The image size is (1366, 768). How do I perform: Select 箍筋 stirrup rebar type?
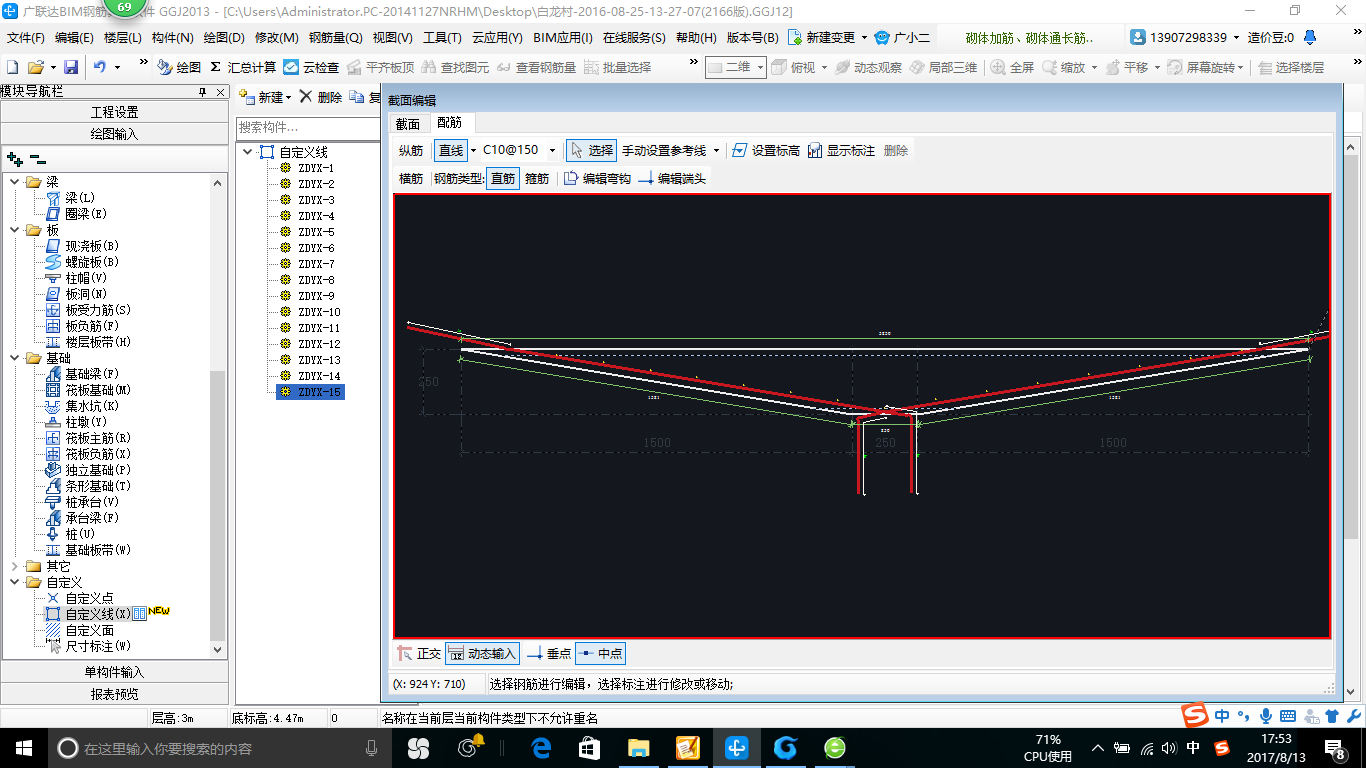coord(537,179)
